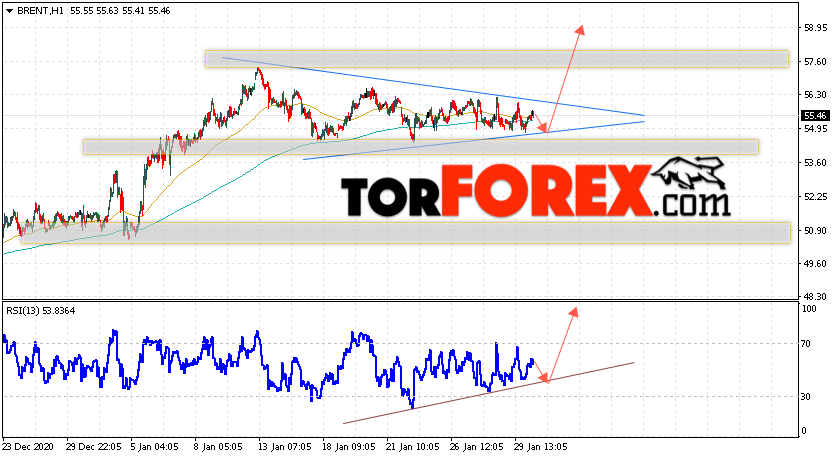838x458 pixels.
Task: Select the RSI(13) 53.8364 indicator label
Action: [x=41, y=310]
